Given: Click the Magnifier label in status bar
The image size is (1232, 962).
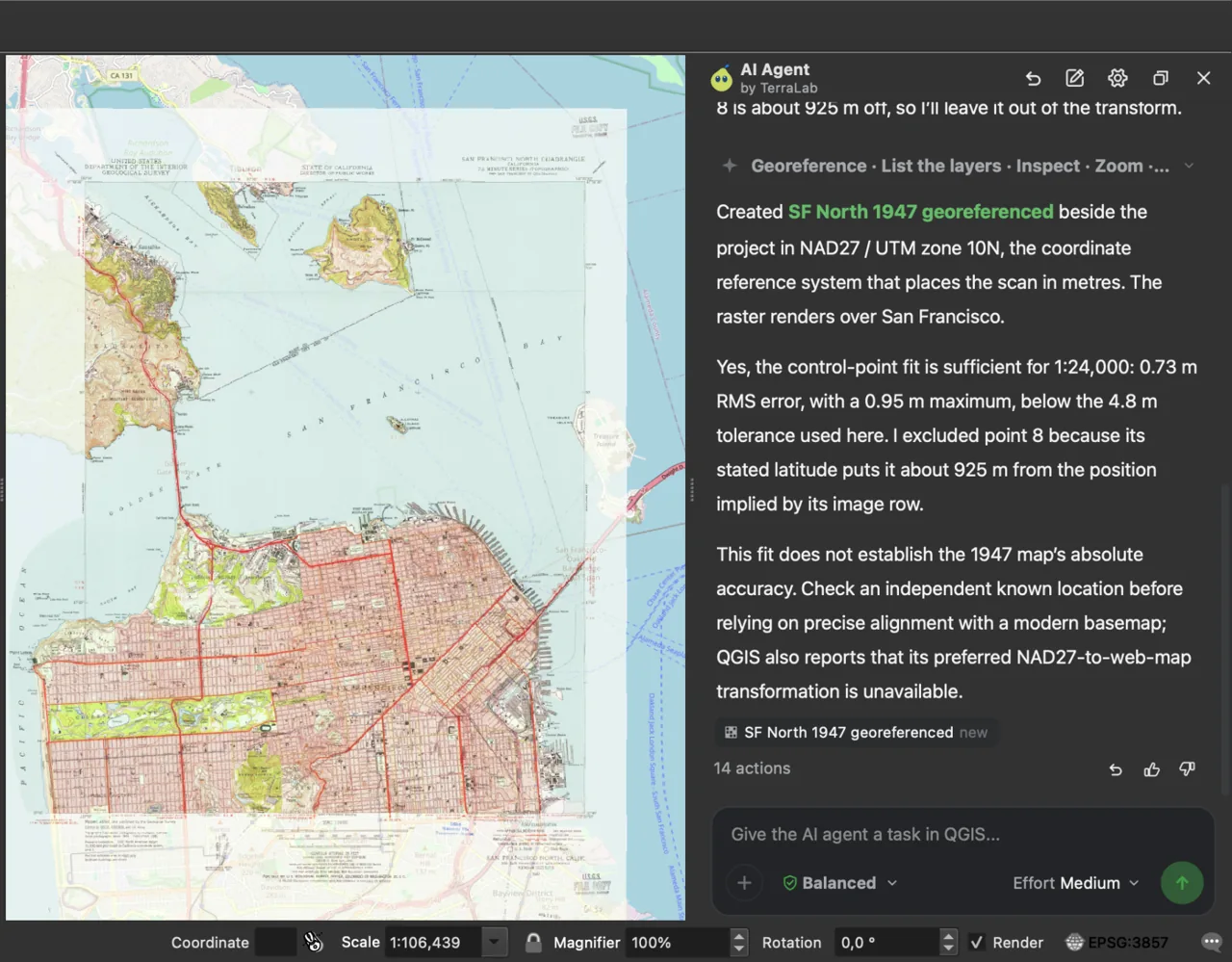Looking at the screenshot, I should (x=586, y=943).
